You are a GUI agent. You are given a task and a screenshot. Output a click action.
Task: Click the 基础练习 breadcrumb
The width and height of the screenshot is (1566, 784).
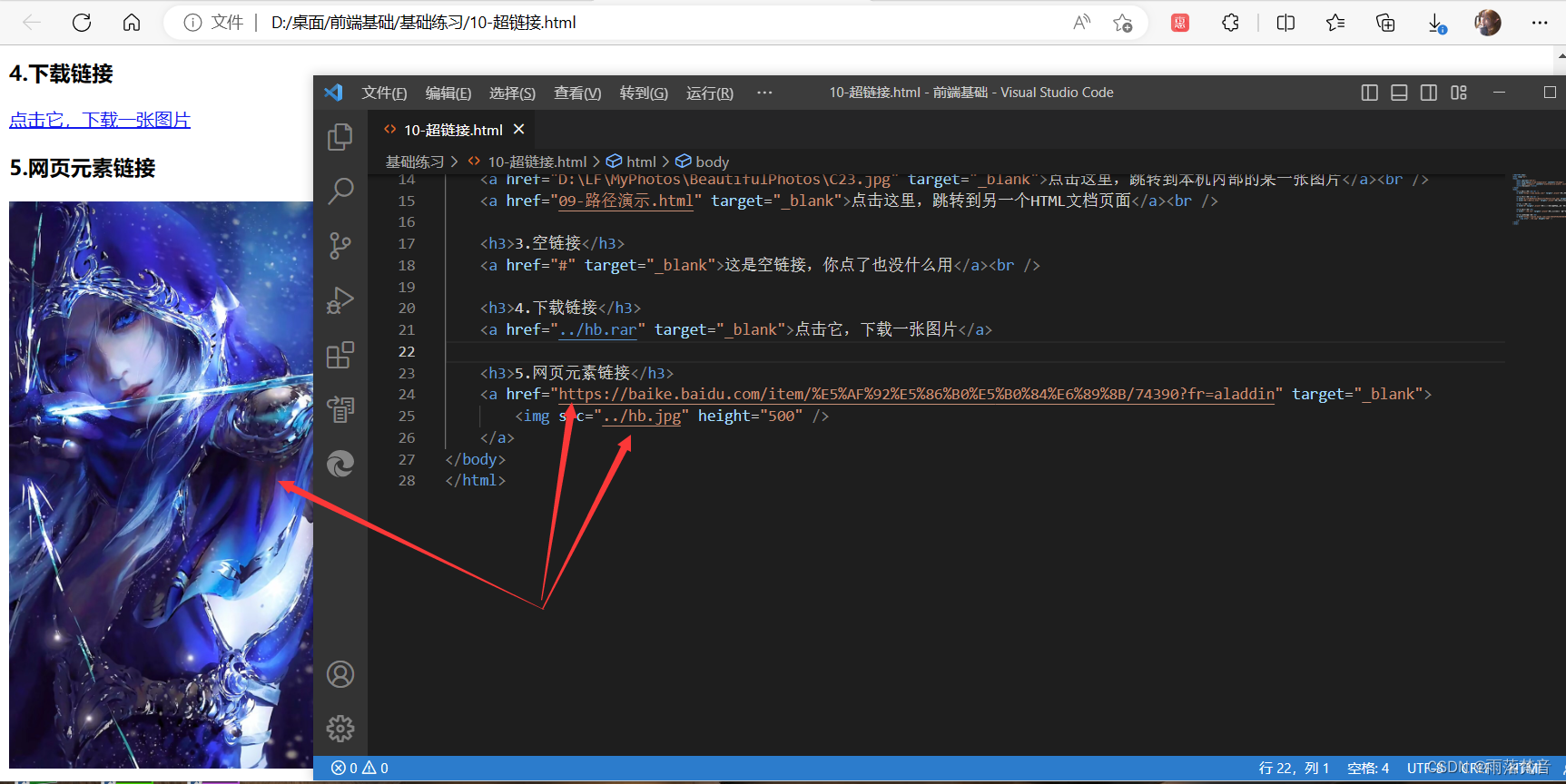(x=415, y=162)
